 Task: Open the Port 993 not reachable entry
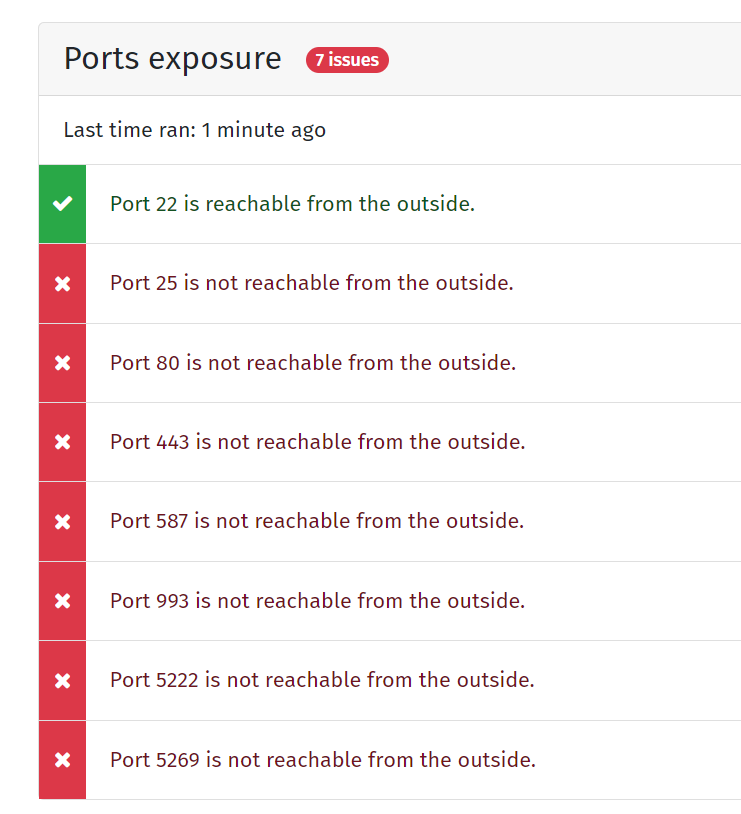[390, 601]
